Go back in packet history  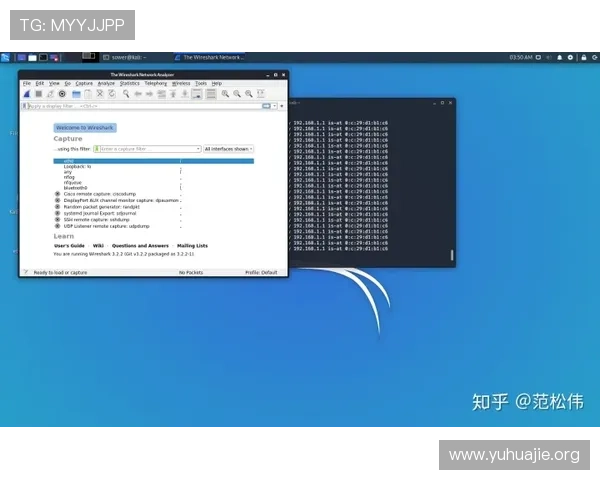click(x=138, y=94)
